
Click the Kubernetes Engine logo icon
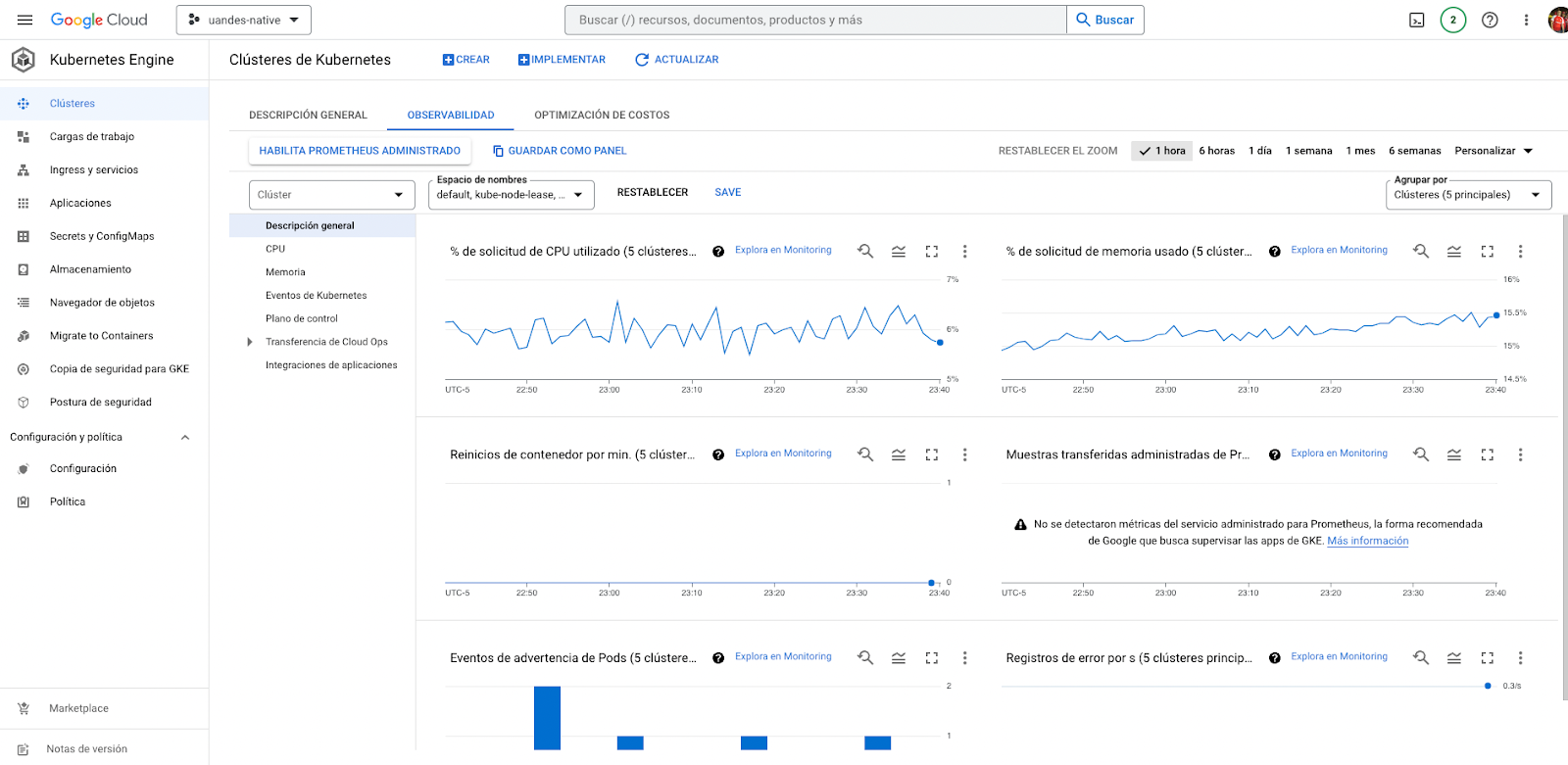click(24, 60)
